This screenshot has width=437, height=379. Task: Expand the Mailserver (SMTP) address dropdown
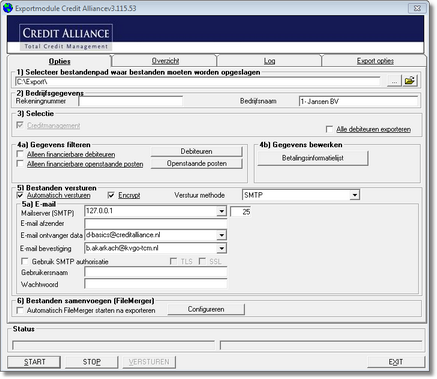point(221,211)
